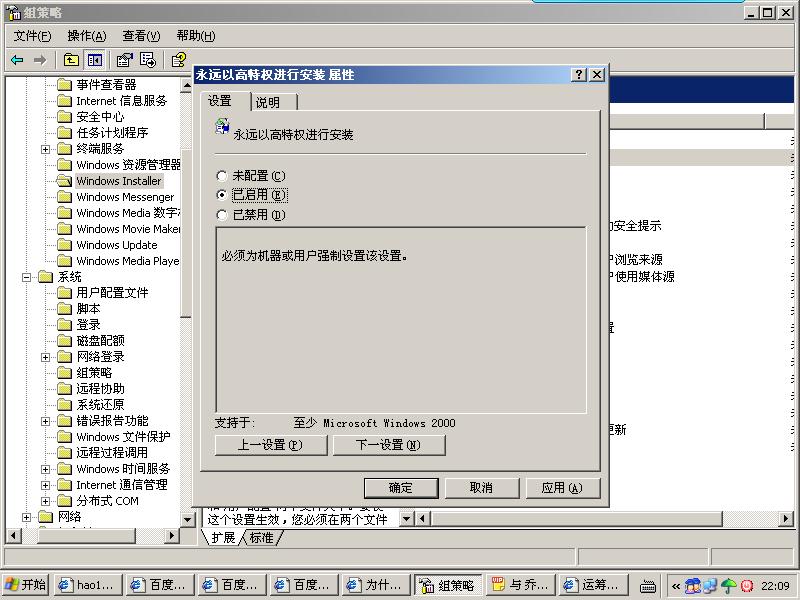This screenshot has width=800, height=600.
Task: Click the dialog's question-mark help button
Action: point(579,74)
